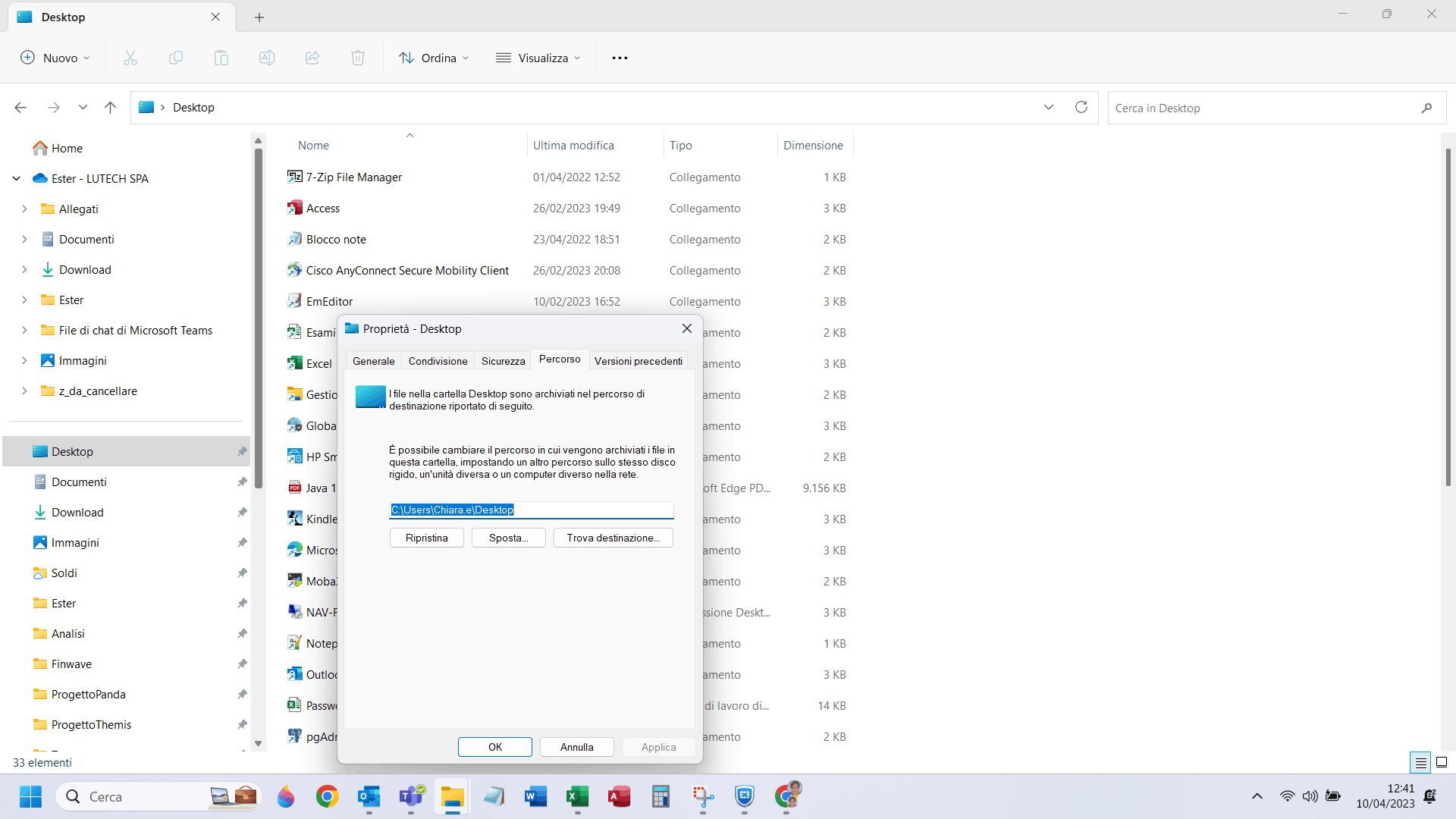The width and height of the screenshot is (1456, 819).
Task: Expand the Allegati folder in sidebar
Action: coord(24,209)
